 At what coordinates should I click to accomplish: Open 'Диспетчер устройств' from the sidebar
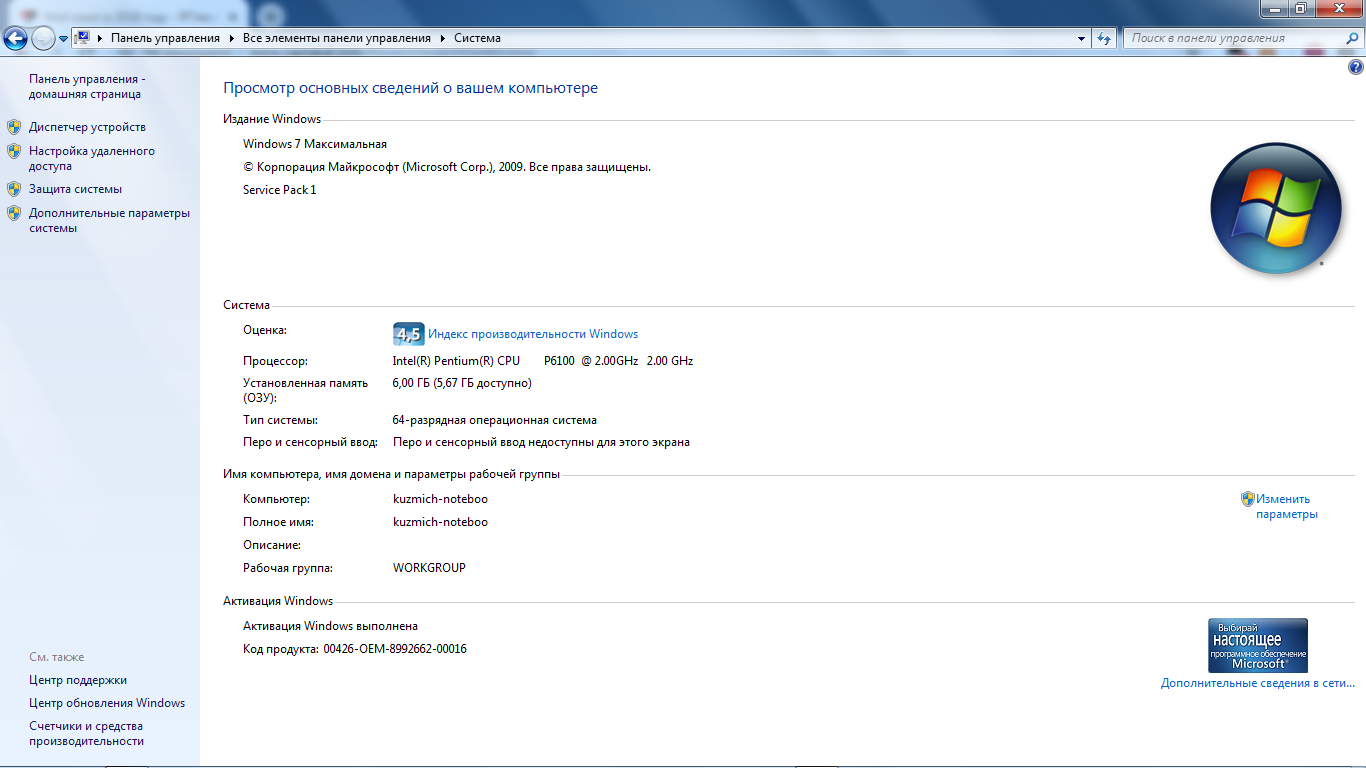coord(87,127)
